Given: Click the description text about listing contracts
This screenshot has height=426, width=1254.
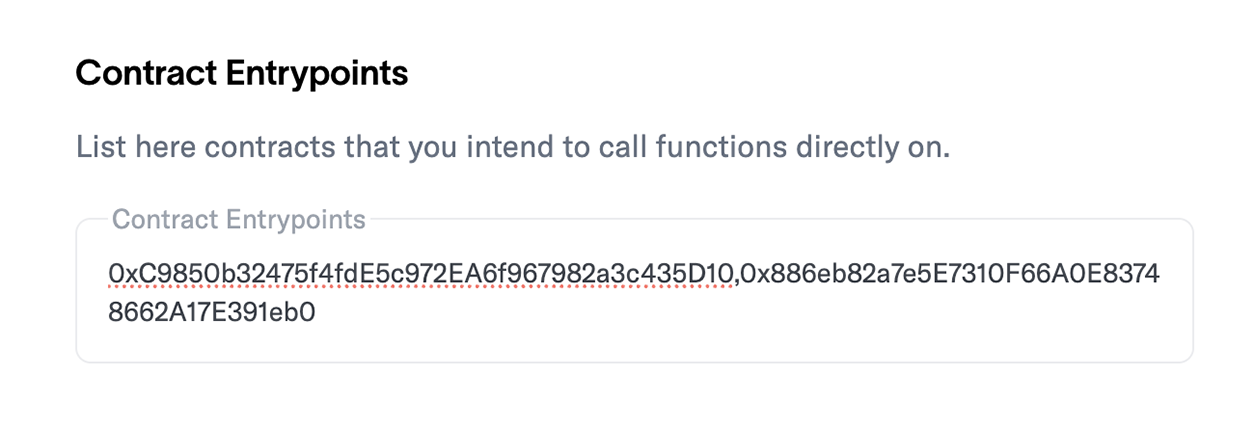Looking at the screenshot, I should tap(513, 148).
